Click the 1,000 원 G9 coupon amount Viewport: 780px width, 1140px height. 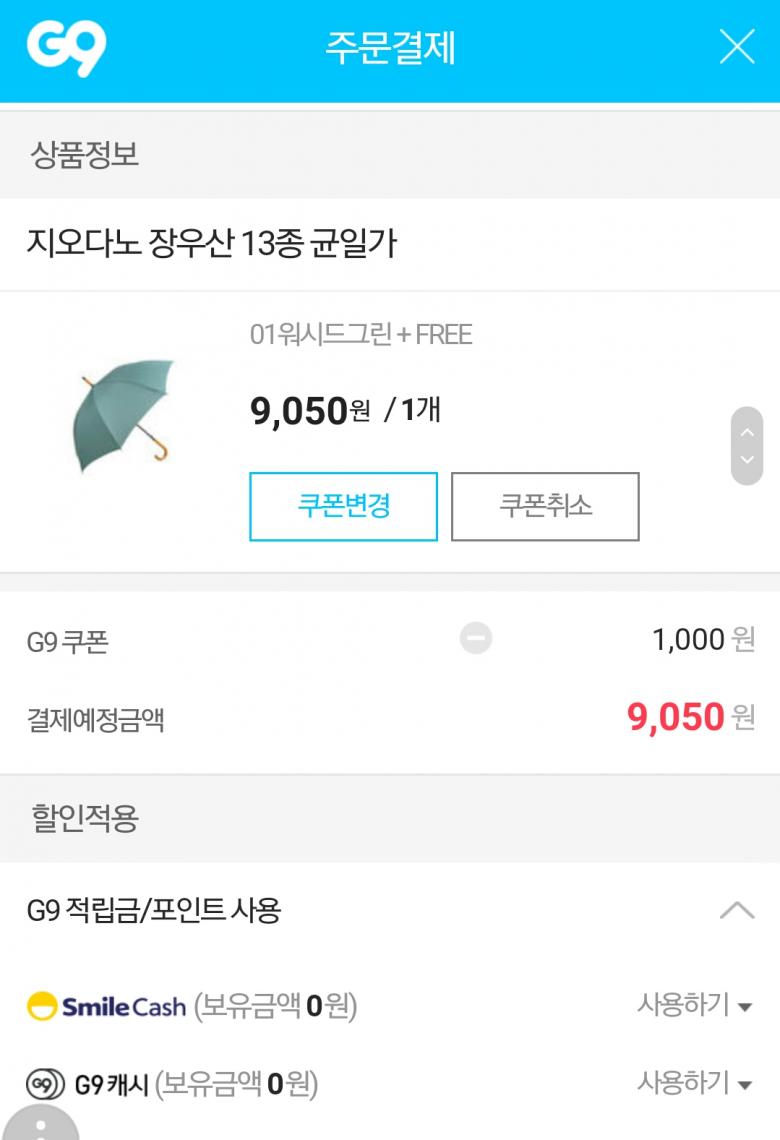point(703,639)
